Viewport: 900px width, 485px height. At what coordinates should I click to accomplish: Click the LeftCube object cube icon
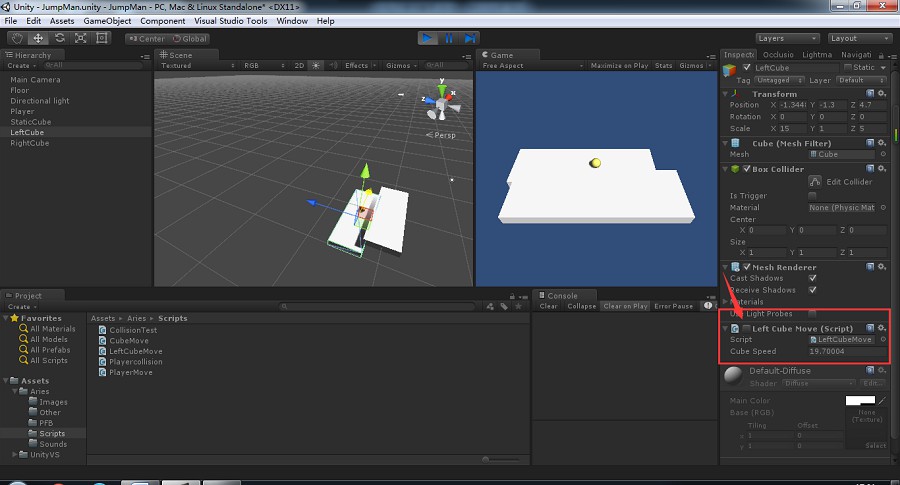(x=730, y=70)
